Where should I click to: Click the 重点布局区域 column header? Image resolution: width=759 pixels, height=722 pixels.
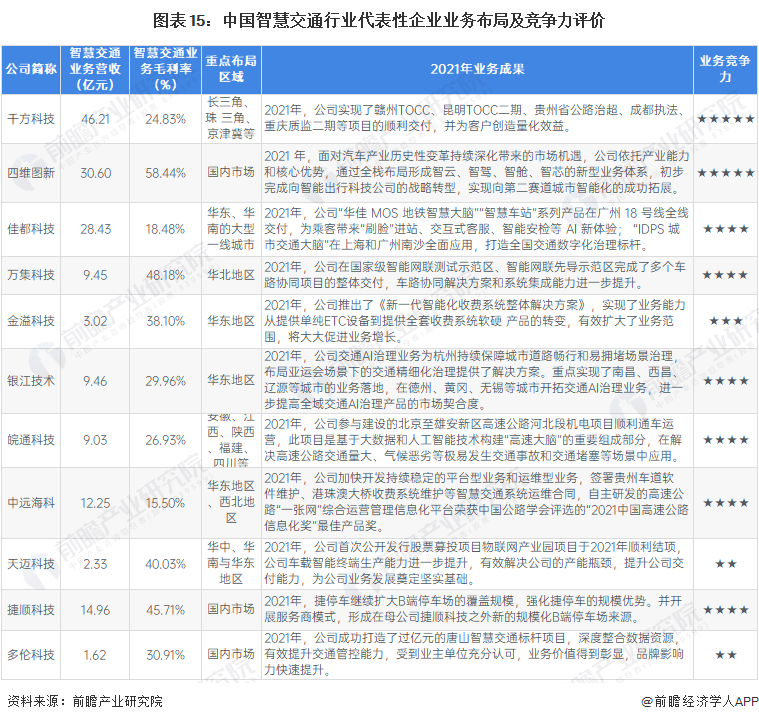coord(231,69)
